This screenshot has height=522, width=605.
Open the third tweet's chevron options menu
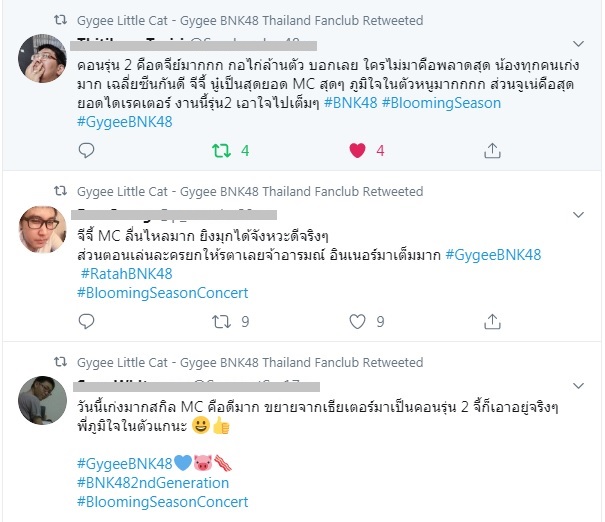pos(578,385)
